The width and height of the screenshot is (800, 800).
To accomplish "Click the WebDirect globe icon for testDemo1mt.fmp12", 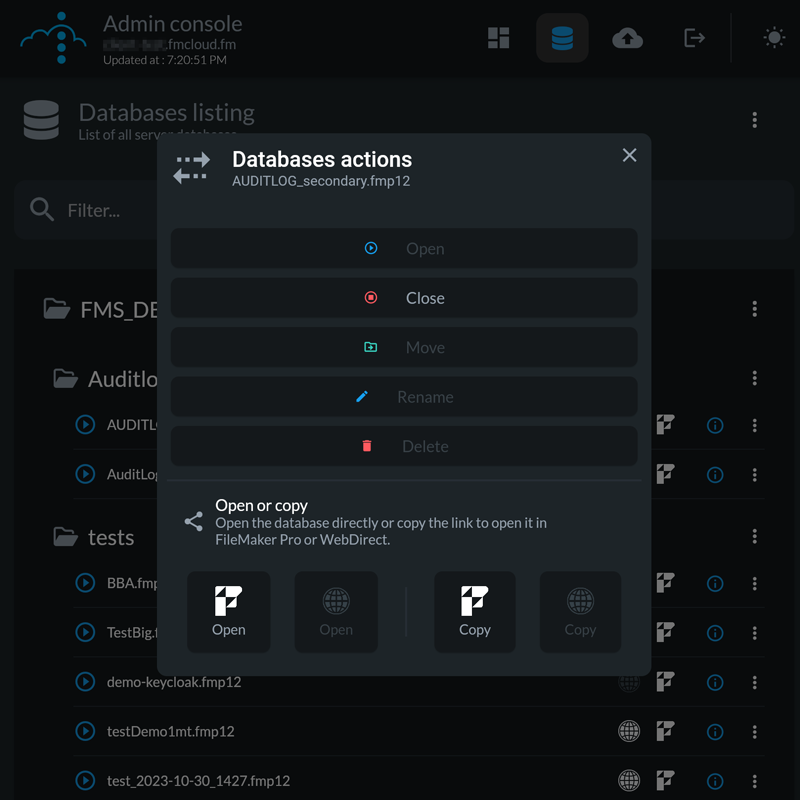I will 629,731.
